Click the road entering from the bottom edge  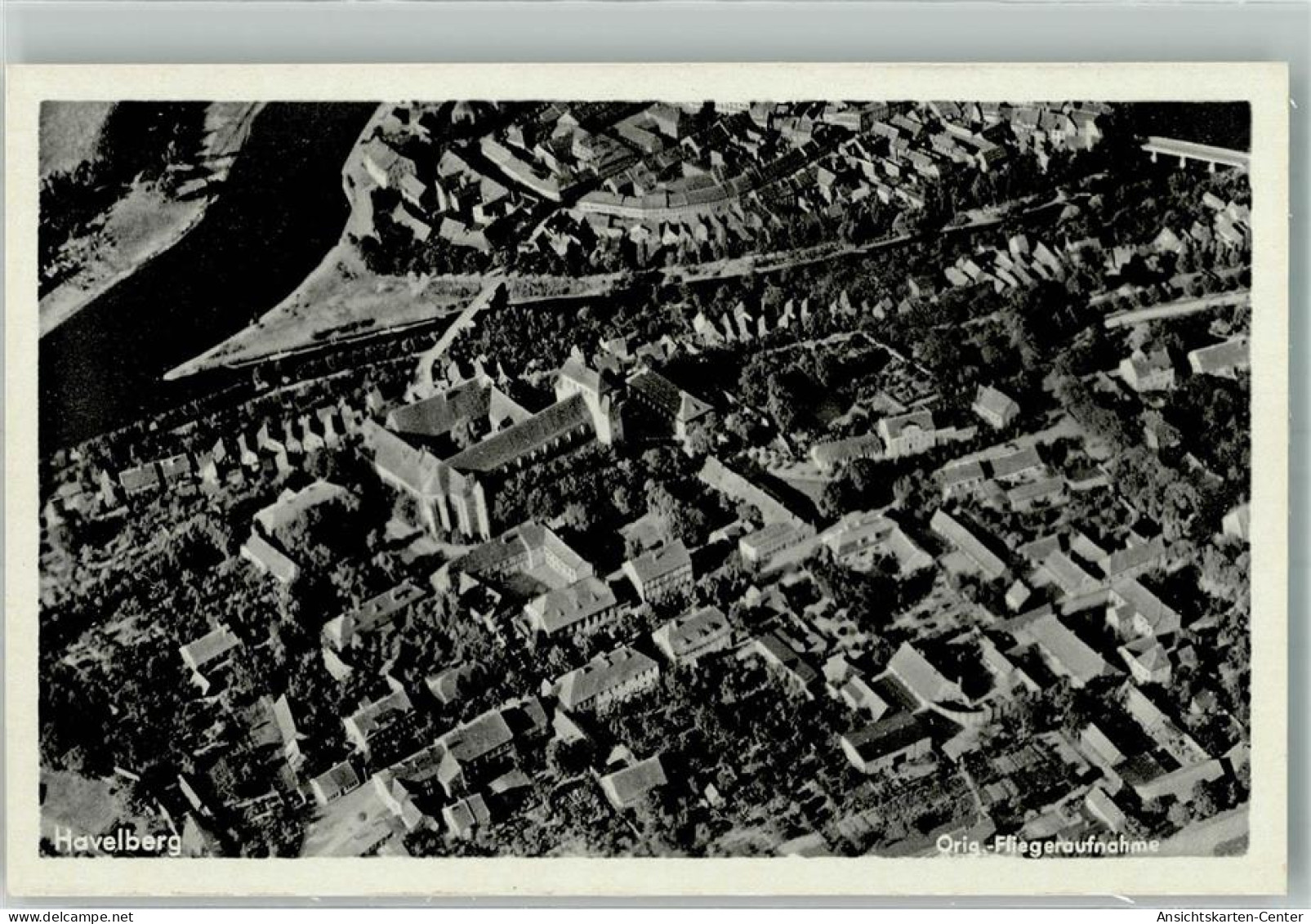pos(351,825)
